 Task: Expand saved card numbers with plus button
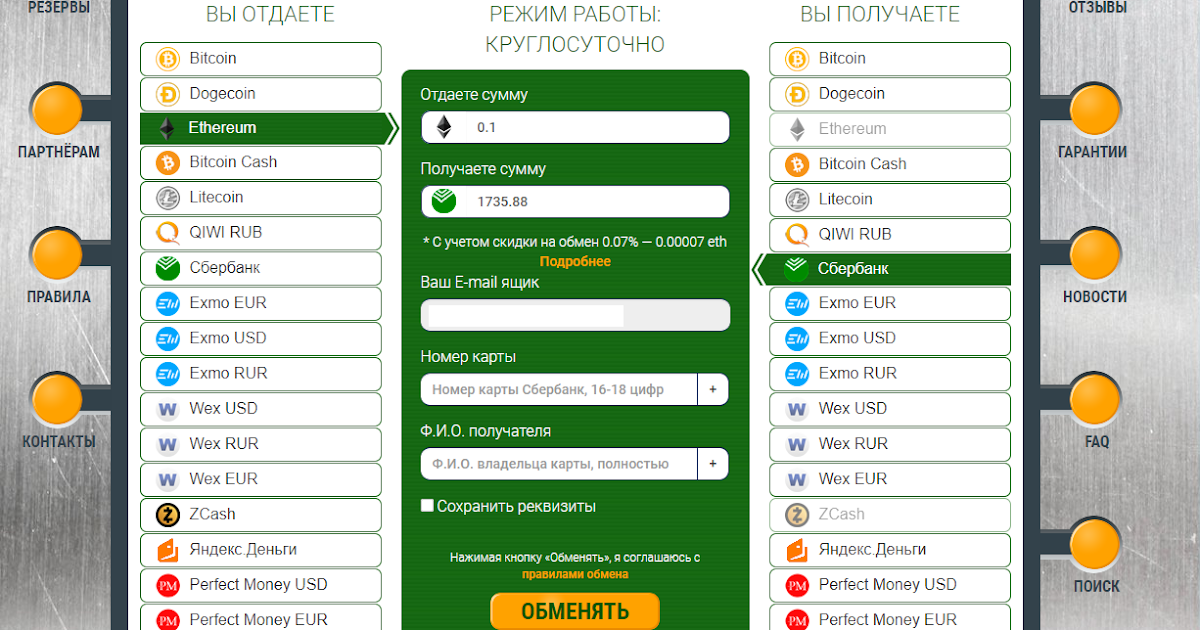[x=713, y=389]
